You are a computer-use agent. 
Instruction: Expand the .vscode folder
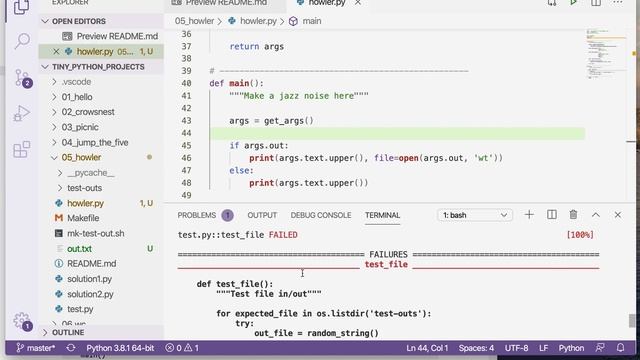click(76, 82)
